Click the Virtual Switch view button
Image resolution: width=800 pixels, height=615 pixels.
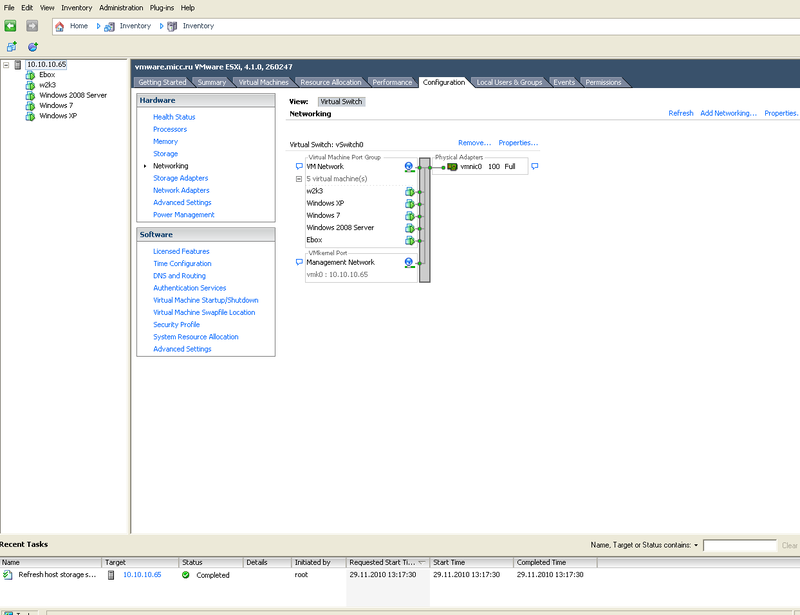point(341,102)
